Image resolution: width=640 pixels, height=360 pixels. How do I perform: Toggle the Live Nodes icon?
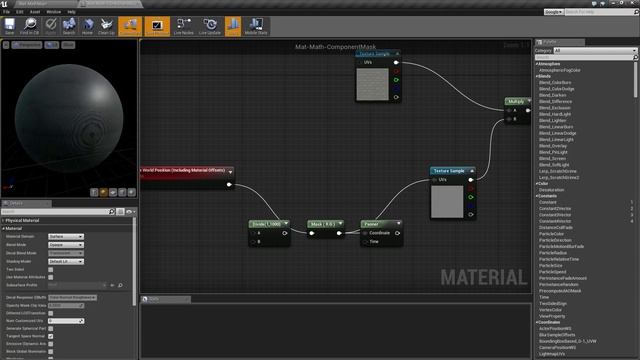tap(183, 26)
